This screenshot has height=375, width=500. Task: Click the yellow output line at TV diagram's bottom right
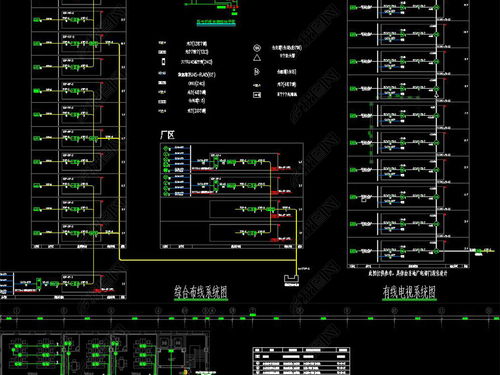click(x=482, y=250)
